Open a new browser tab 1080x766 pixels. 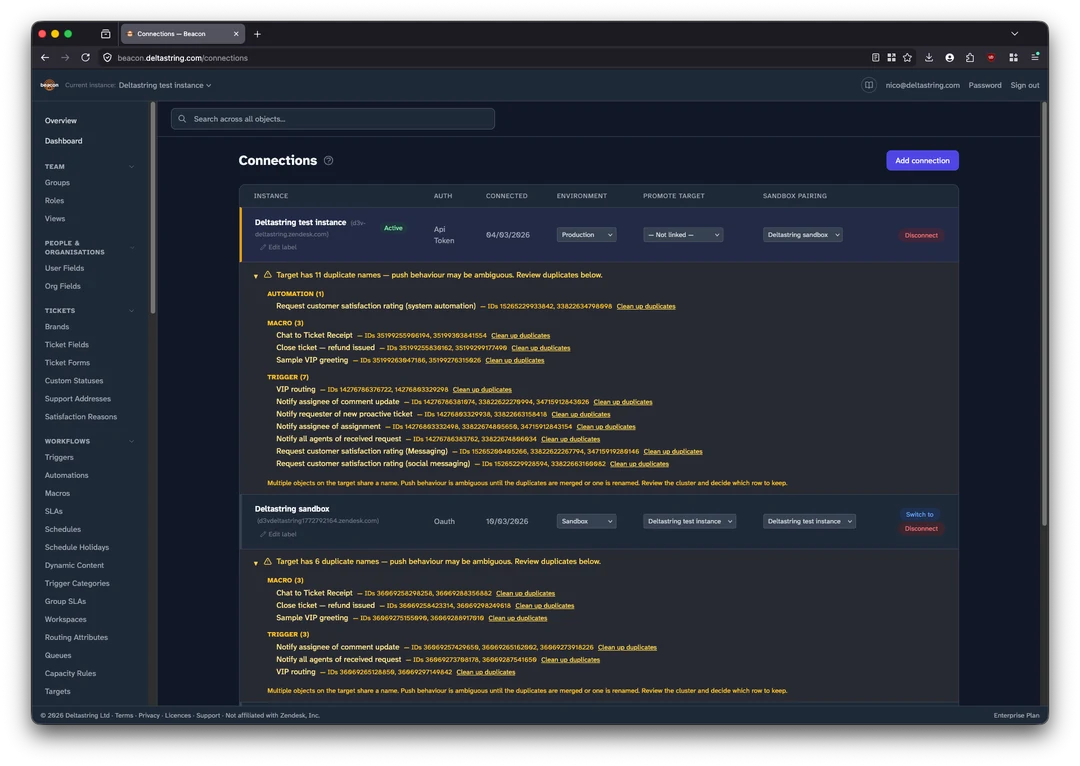pyautogui.click(x=257, y=34)
